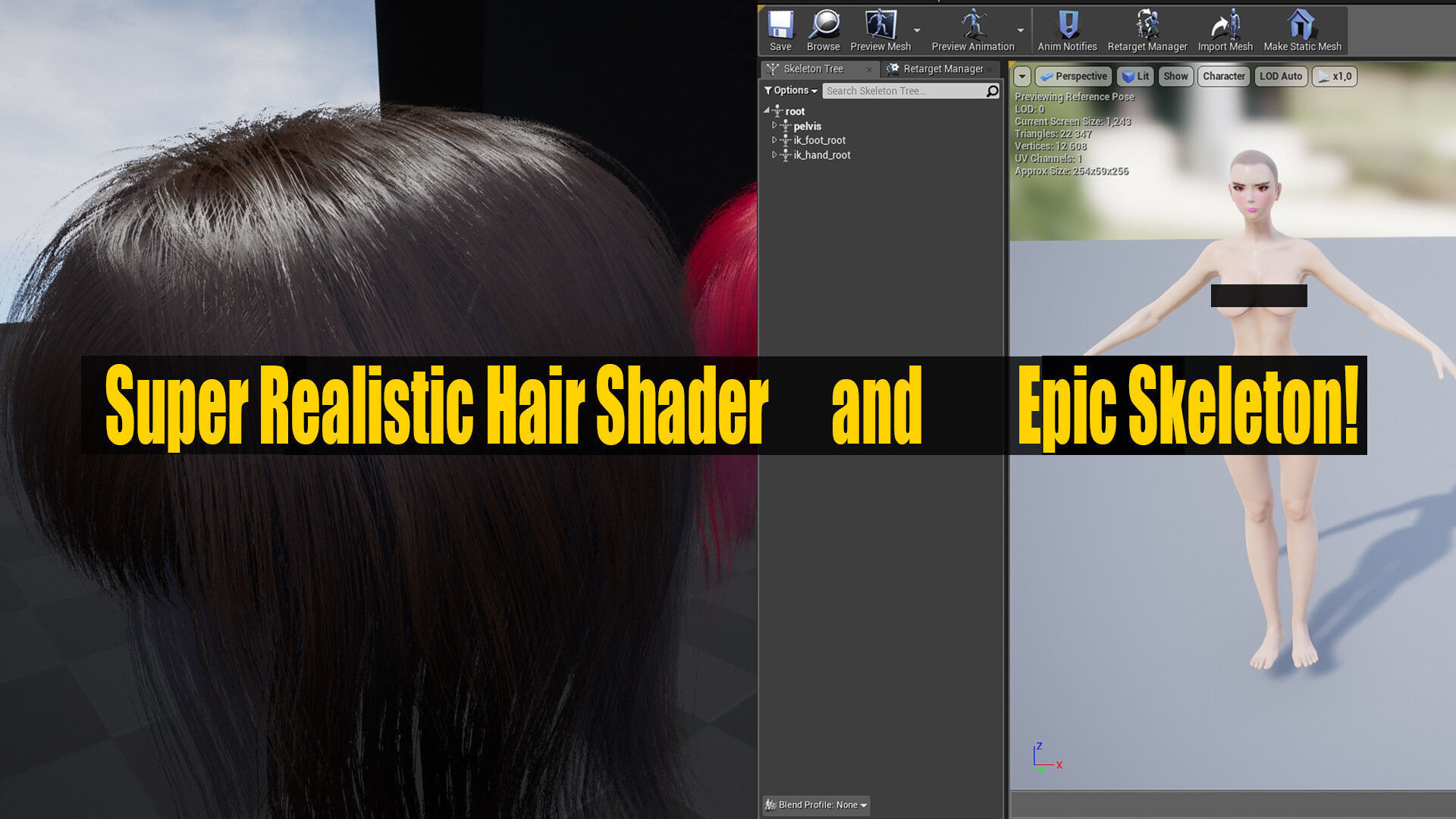Open the Preview Animation dropdown arrow

[1021, 30]
